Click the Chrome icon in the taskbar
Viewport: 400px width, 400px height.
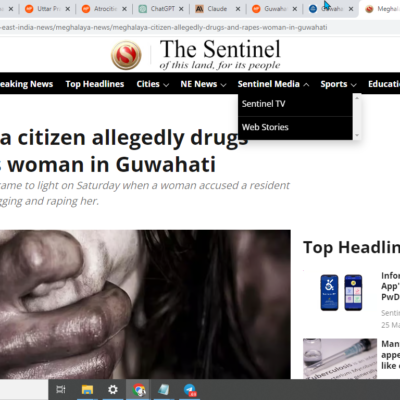139,389
